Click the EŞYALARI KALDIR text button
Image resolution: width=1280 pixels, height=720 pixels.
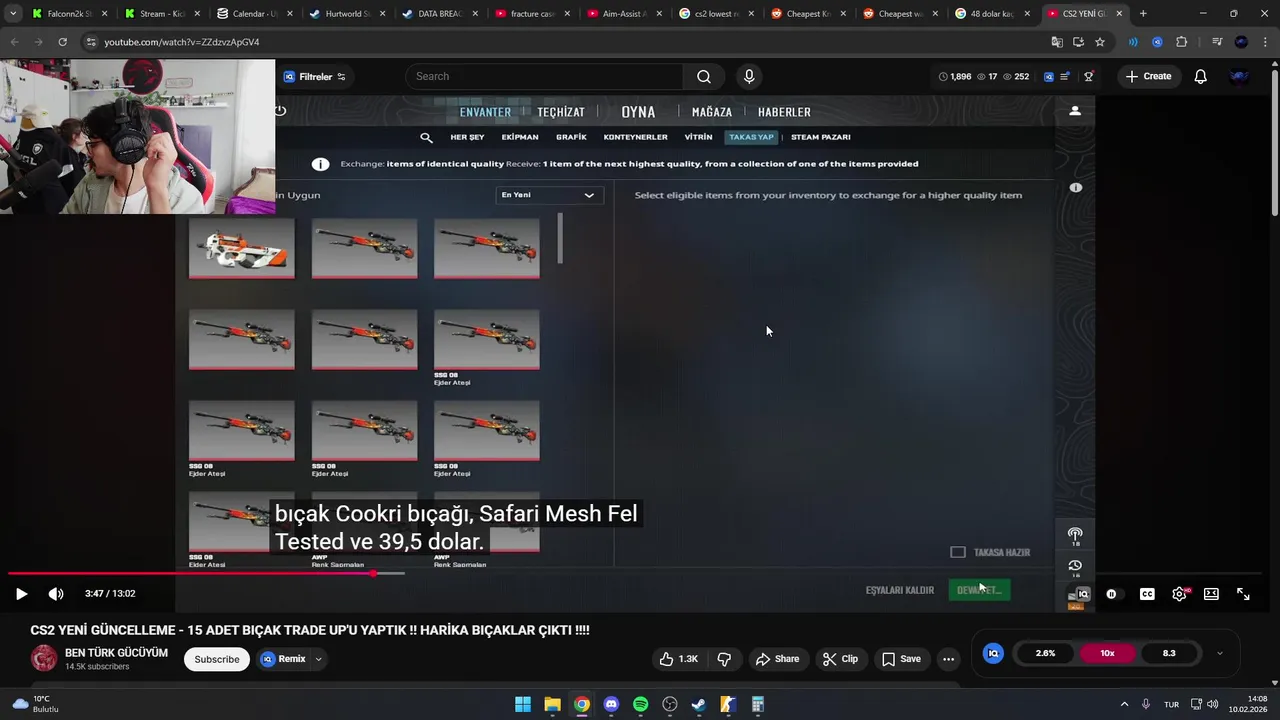900,590
